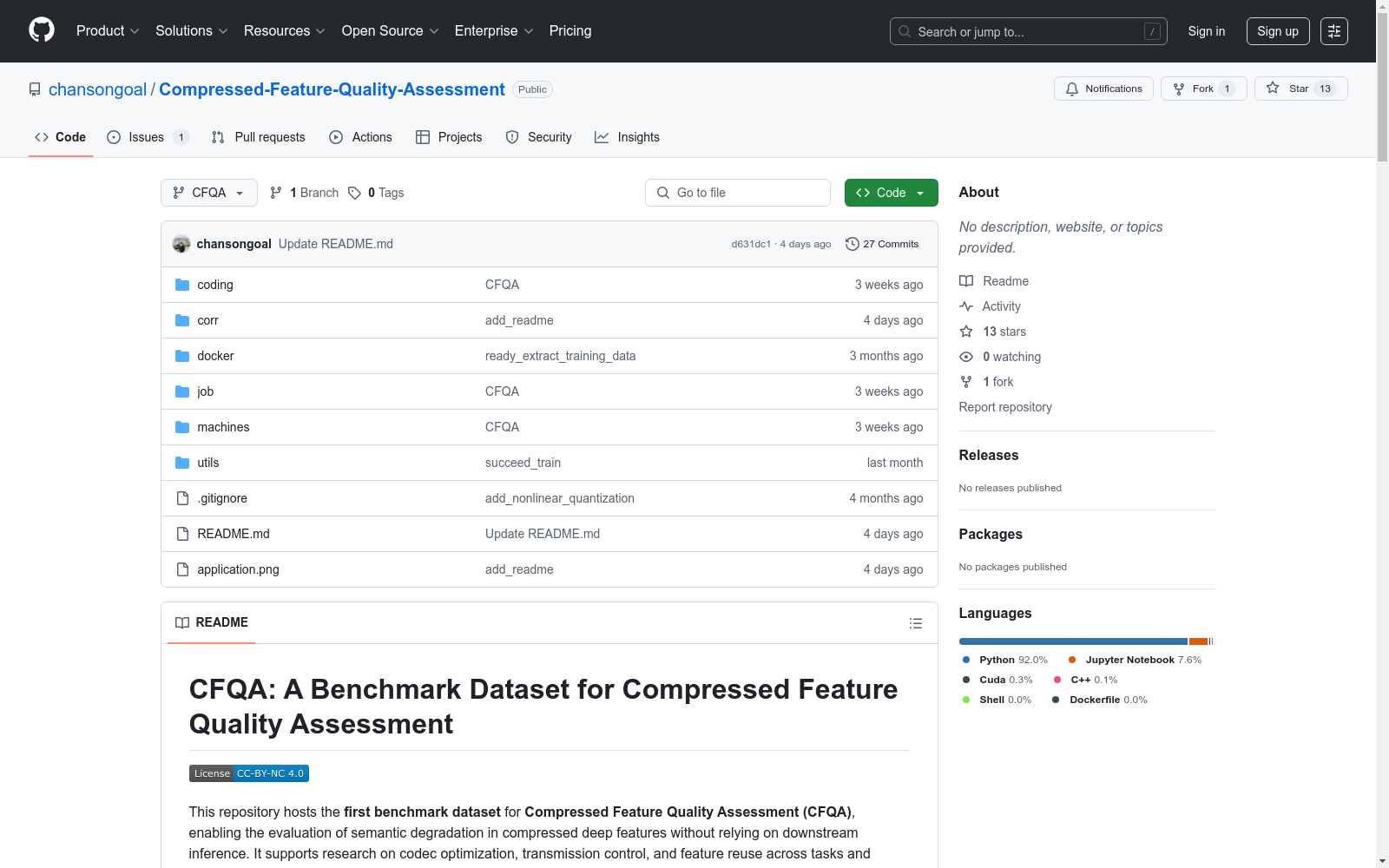Open the Security tab

click(539, 137)
